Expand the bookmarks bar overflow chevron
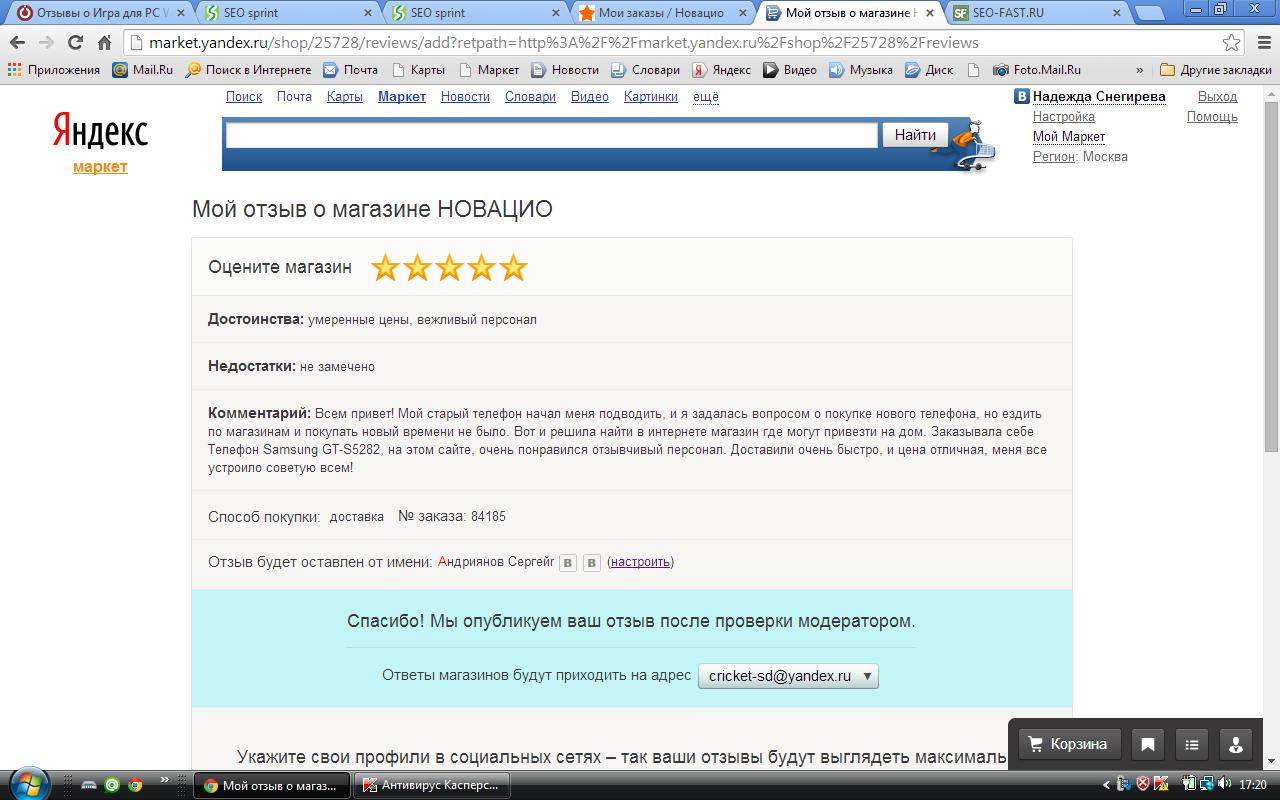 pyautogui.click(x=1139, y=70)
